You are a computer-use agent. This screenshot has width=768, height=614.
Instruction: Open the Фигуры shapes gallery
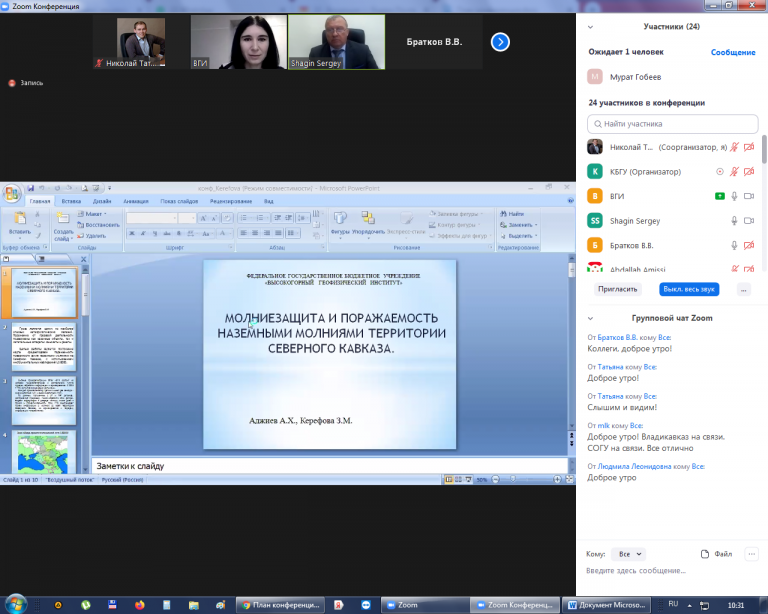coord(340,221)
